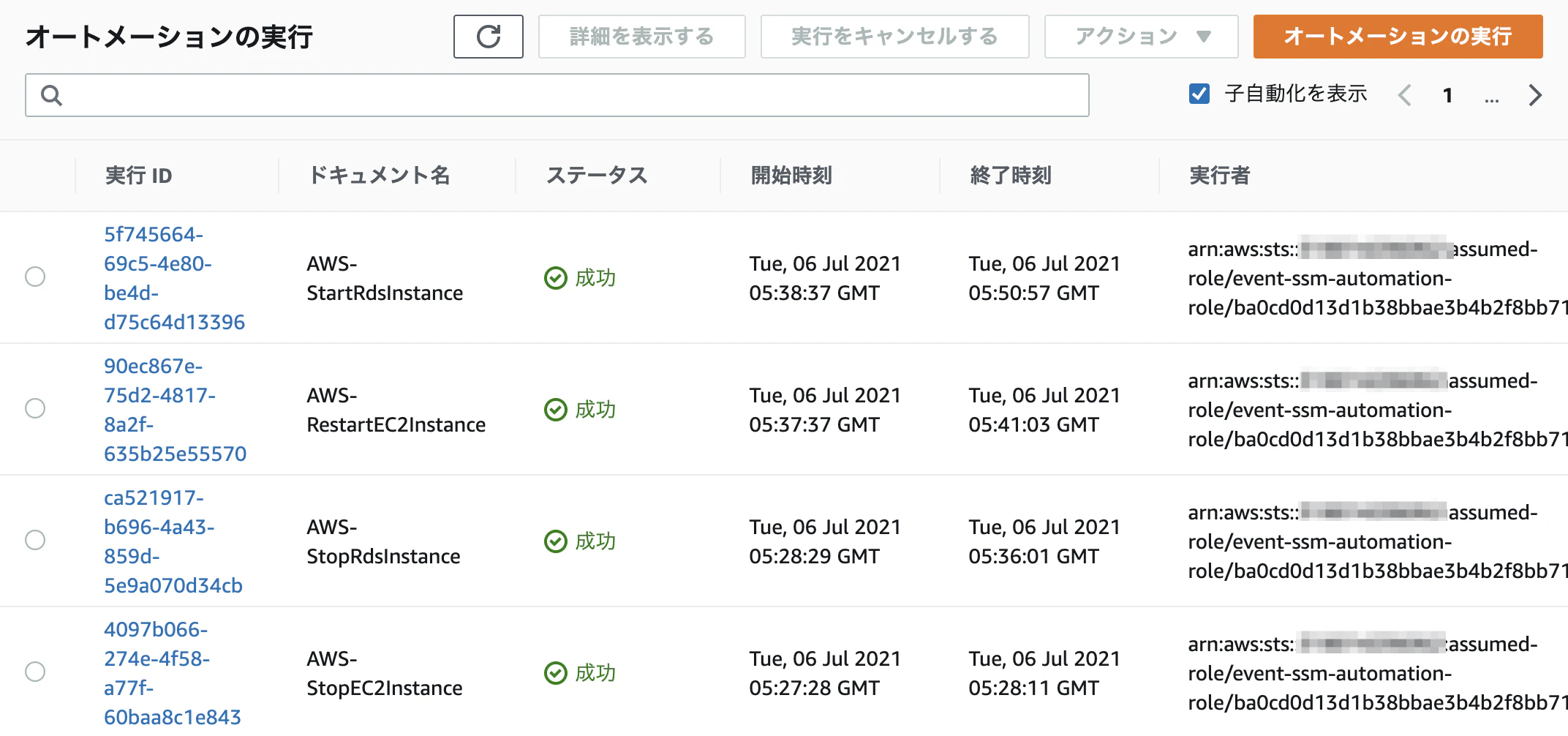Select the AWS-StartRdsInstance execution radio button

click(35, 277)
